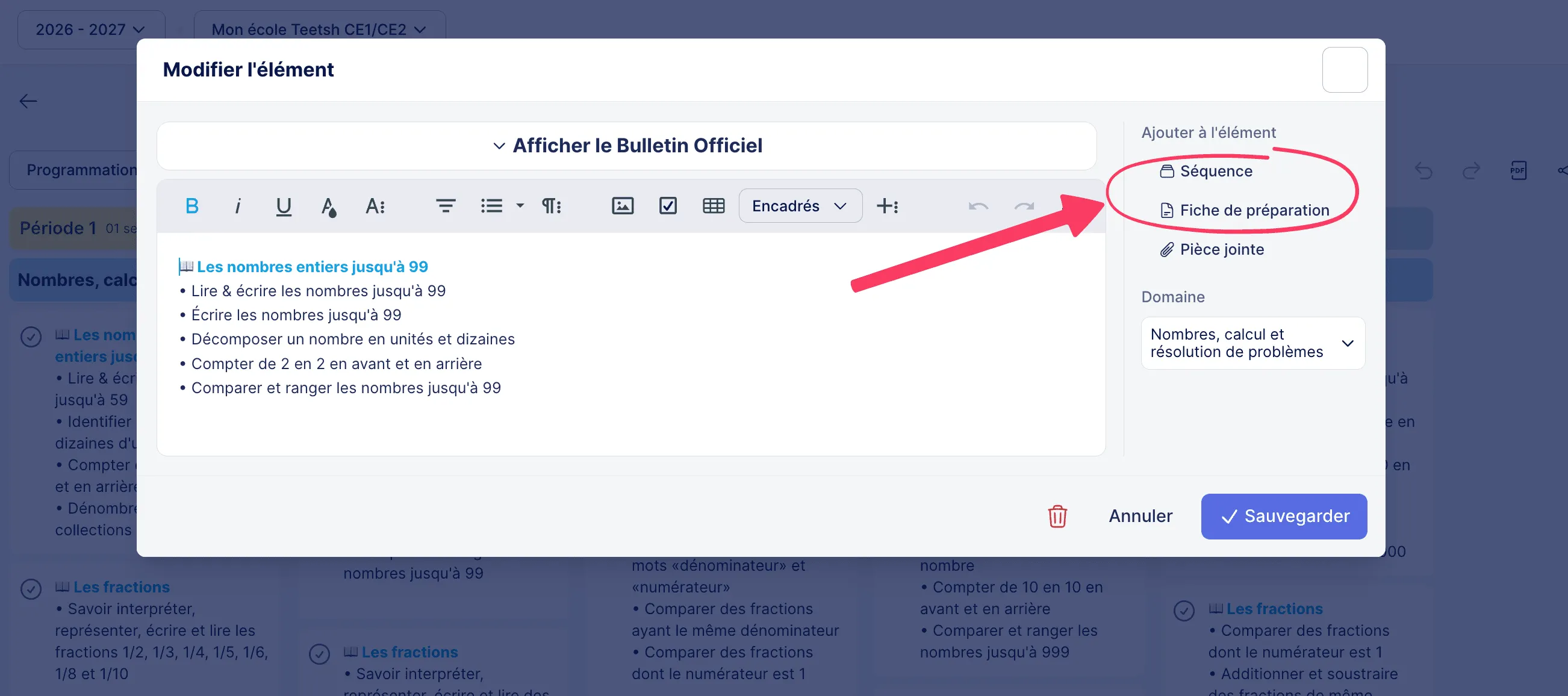
Task: Underline the selected text
Action: 283,207
